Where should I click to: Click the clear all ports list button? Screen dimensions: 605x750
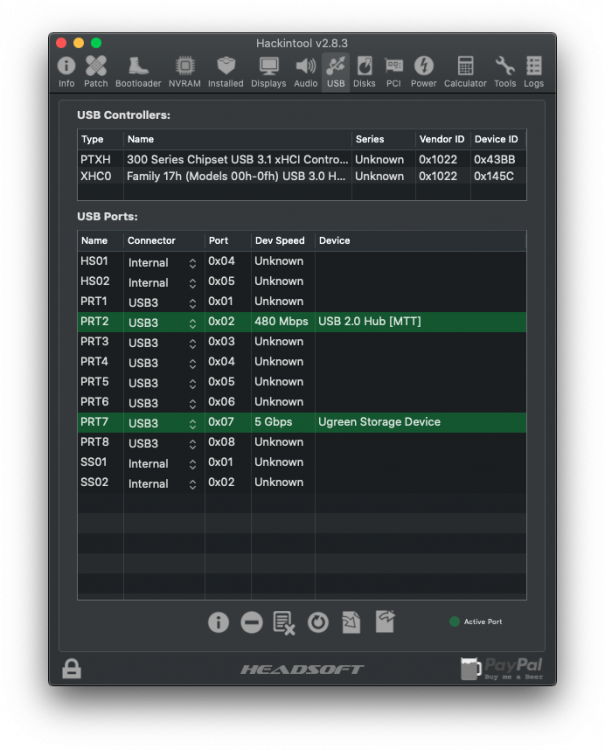click(284, 623)
